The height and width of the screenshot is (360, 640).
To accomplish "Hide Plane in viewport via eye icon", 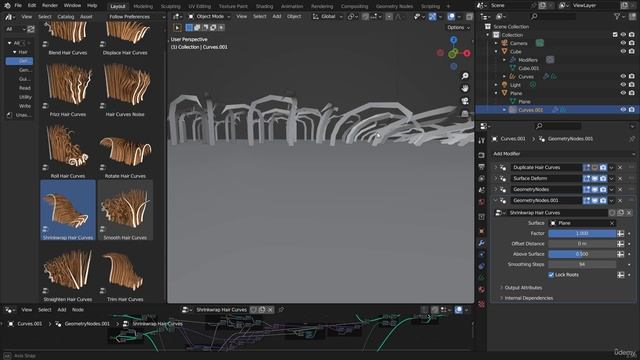I will click(623, 93).
